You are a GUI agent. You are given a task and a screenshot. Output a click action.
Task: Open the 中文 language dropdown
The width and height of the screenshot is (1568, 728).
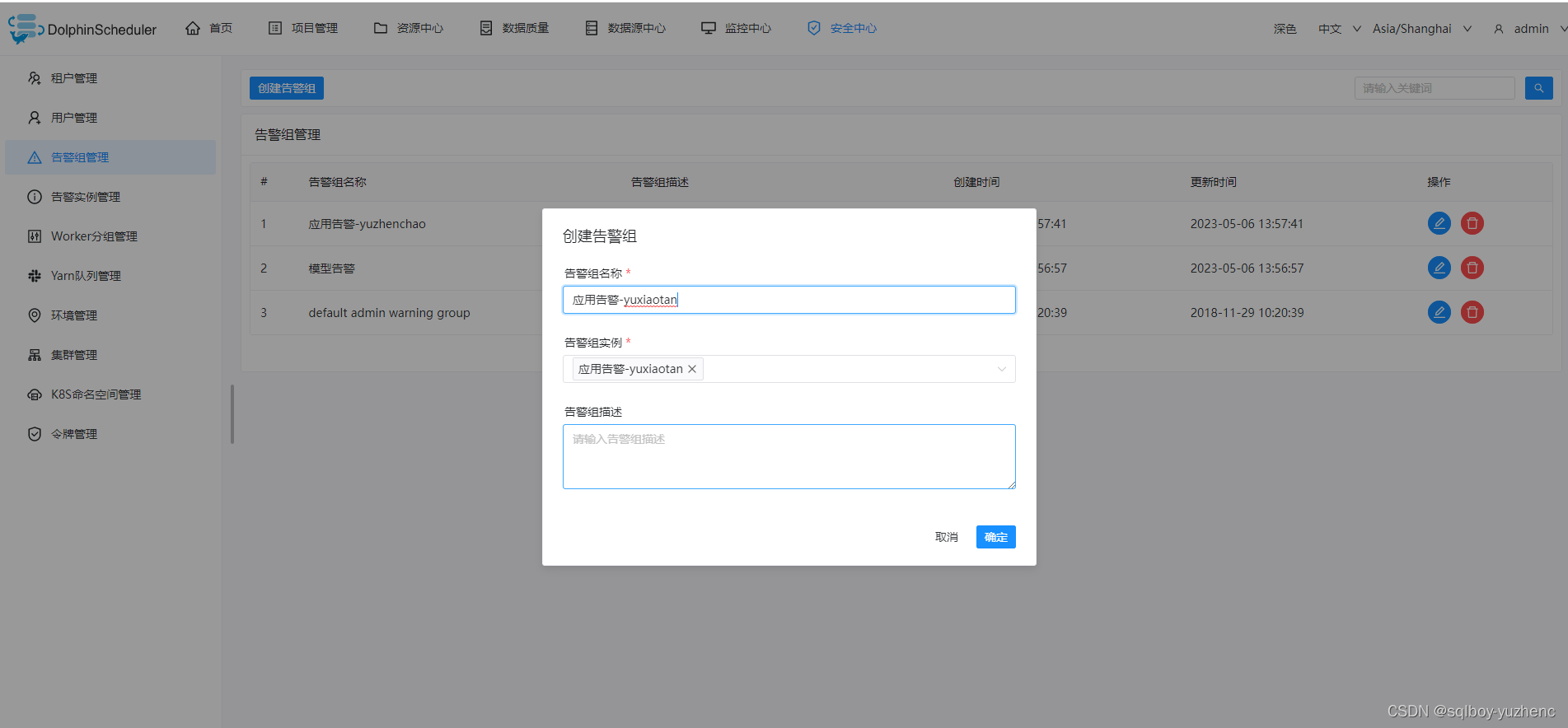pos(1340,29)
